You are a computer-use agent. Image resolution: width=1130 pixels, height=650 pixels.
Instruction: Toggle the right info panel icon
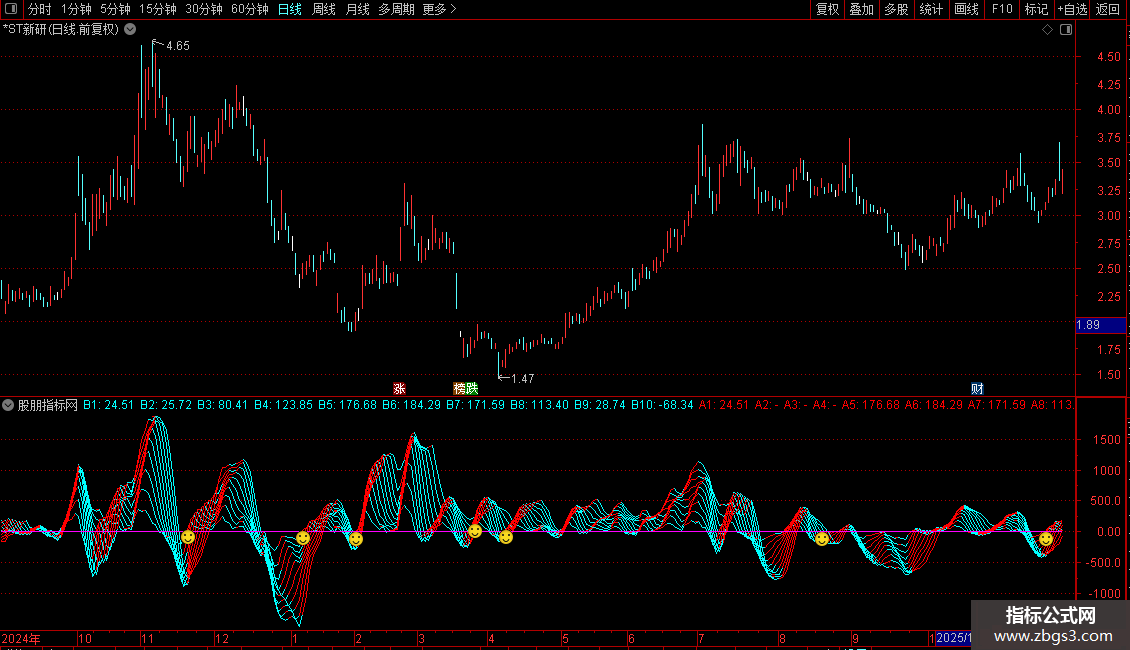[x=1066, y=30]
